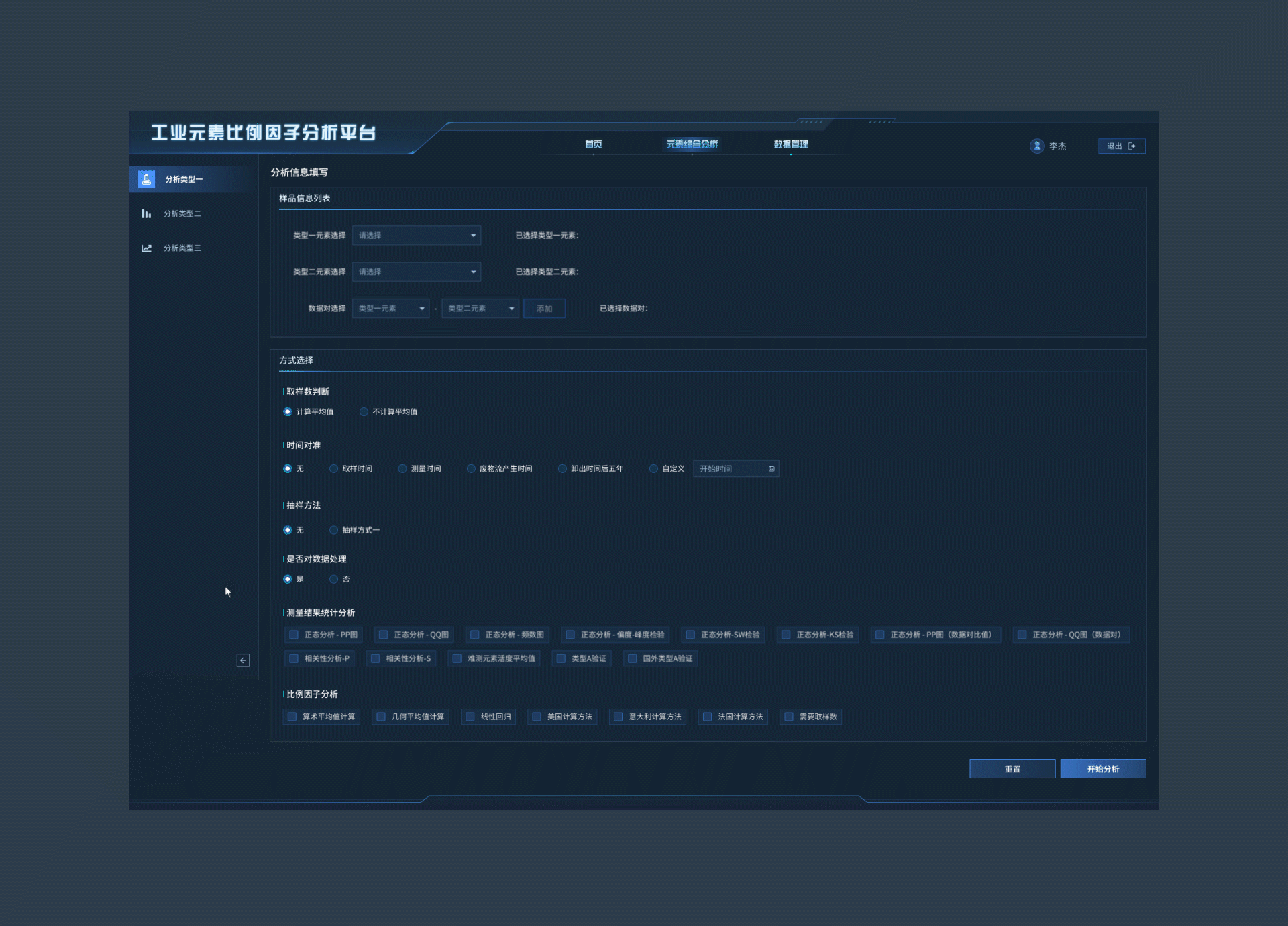
Task: Click the 类型一元素选择 dropdown arrow icon
Action: (473, 236)
